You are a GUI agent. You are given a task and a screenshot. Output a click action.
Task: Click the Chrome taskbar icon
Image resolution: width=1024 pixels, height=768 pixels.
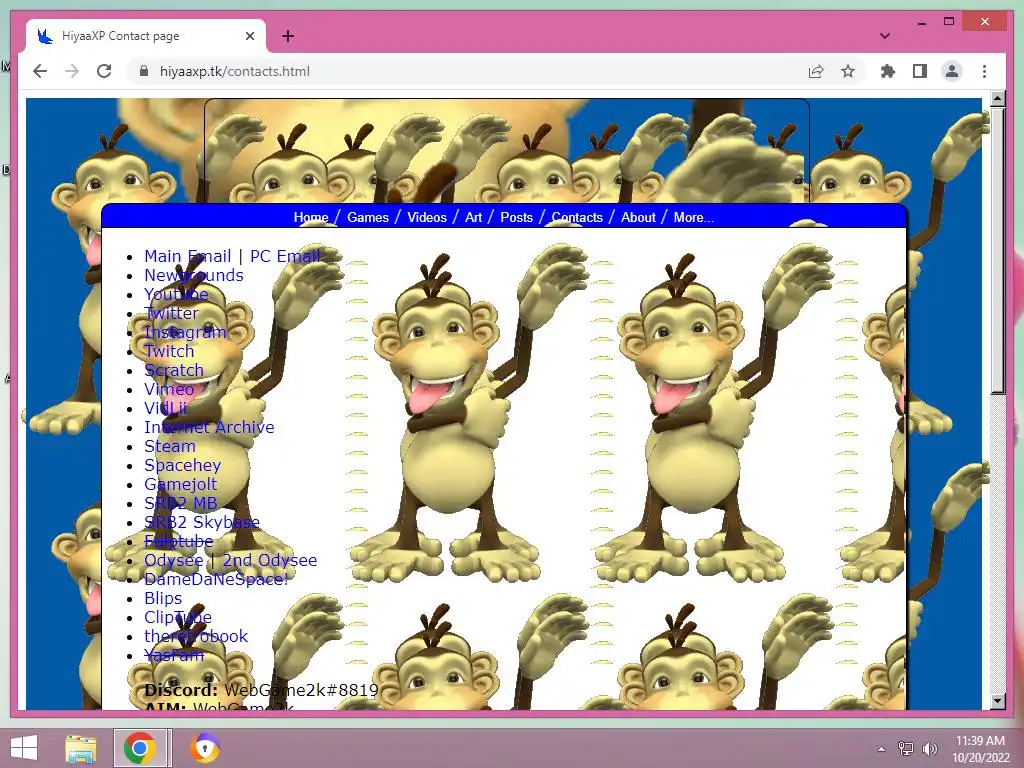coord(139,748)
